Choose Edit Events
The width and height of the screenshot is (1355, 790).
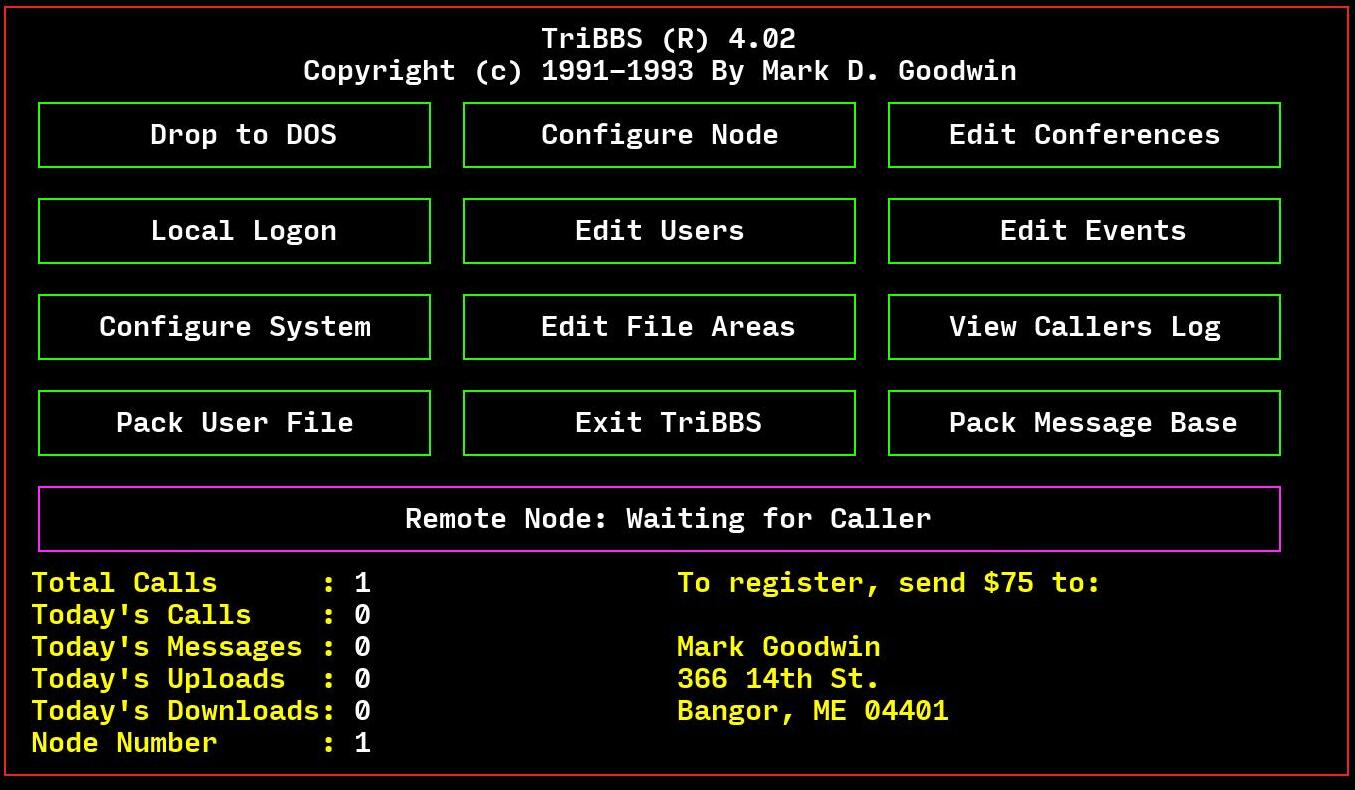[x=1084, y=231]
